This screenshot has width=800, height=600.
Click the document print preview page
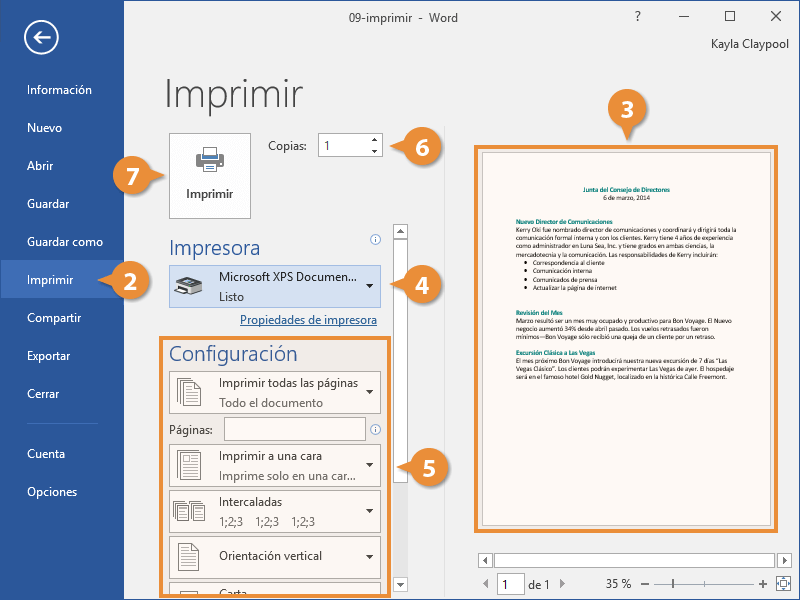click(626, 339)
